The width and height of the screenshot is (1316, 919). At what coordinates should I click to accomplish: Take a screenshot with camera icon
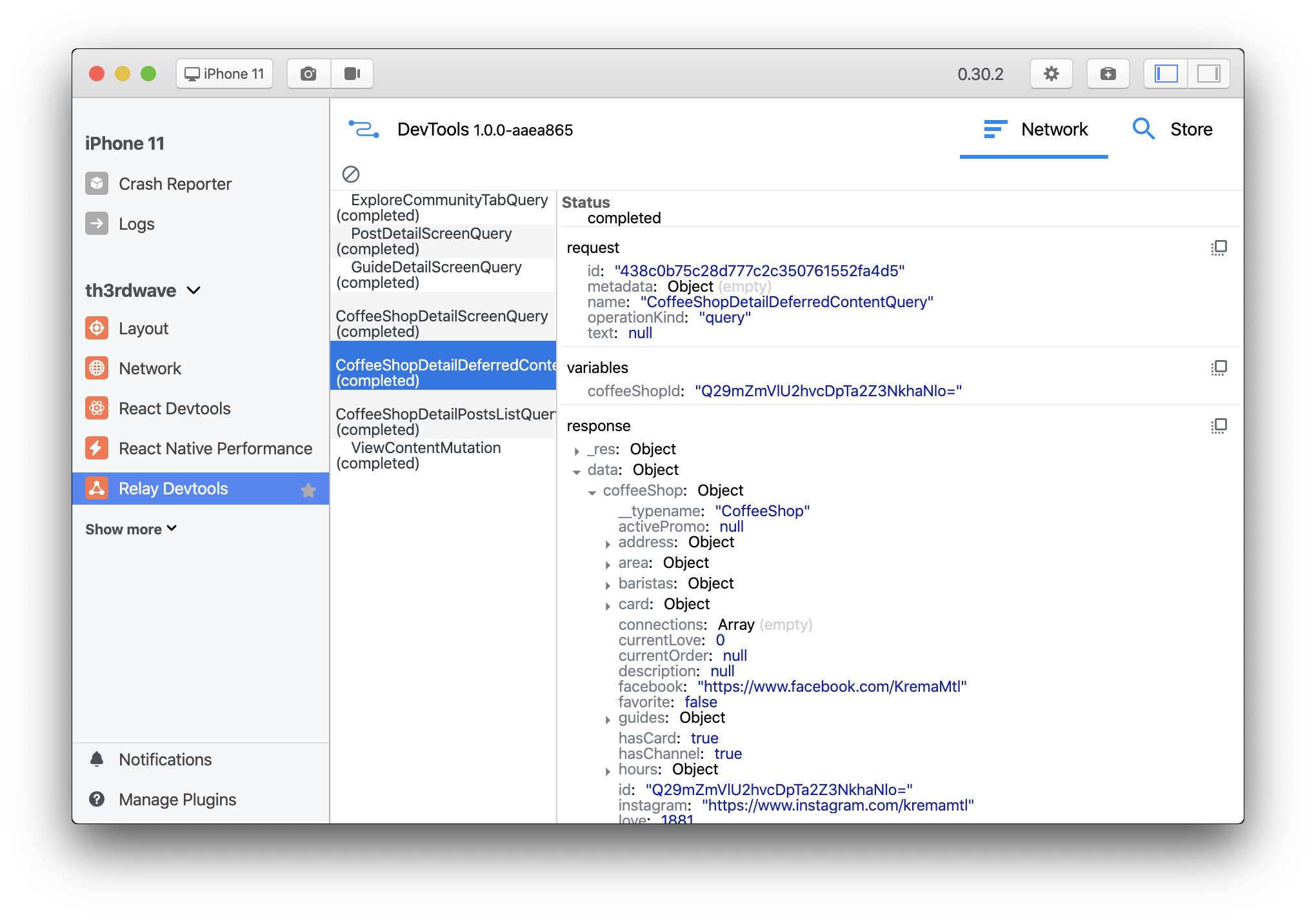(308, 74)
